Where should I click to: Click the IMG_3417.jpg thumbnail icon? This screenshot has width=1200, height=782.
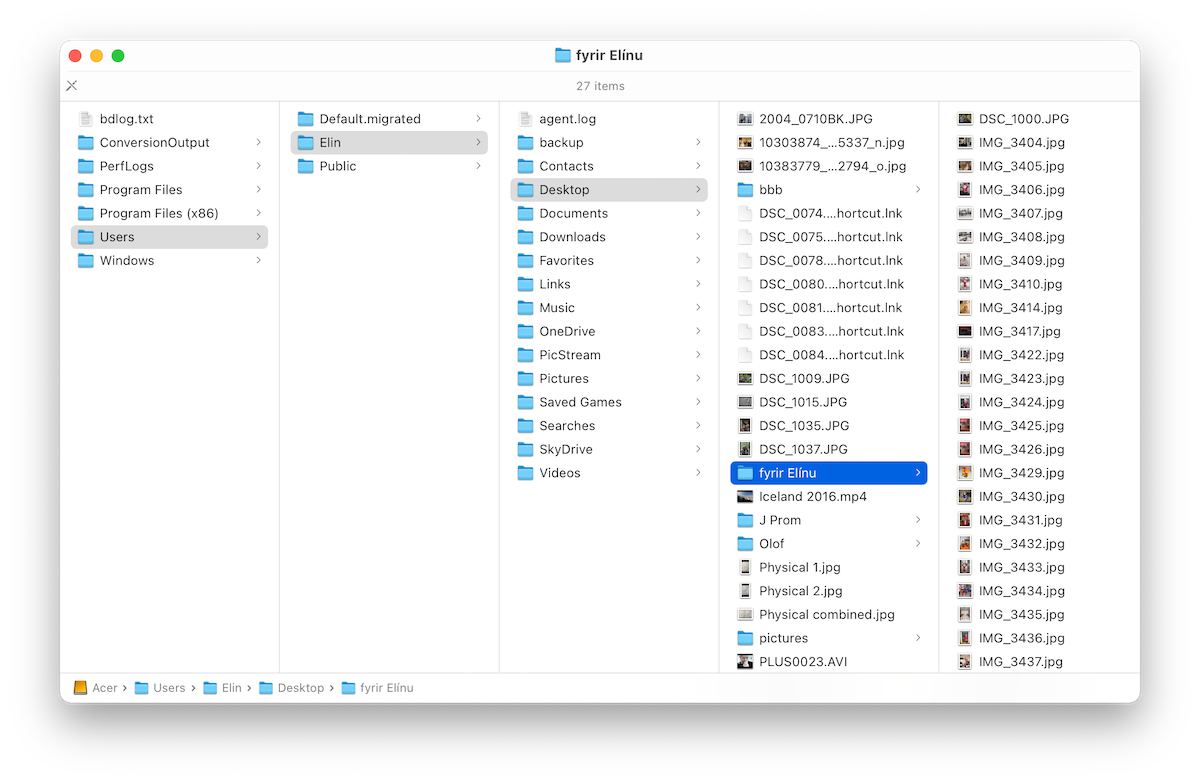965,331
